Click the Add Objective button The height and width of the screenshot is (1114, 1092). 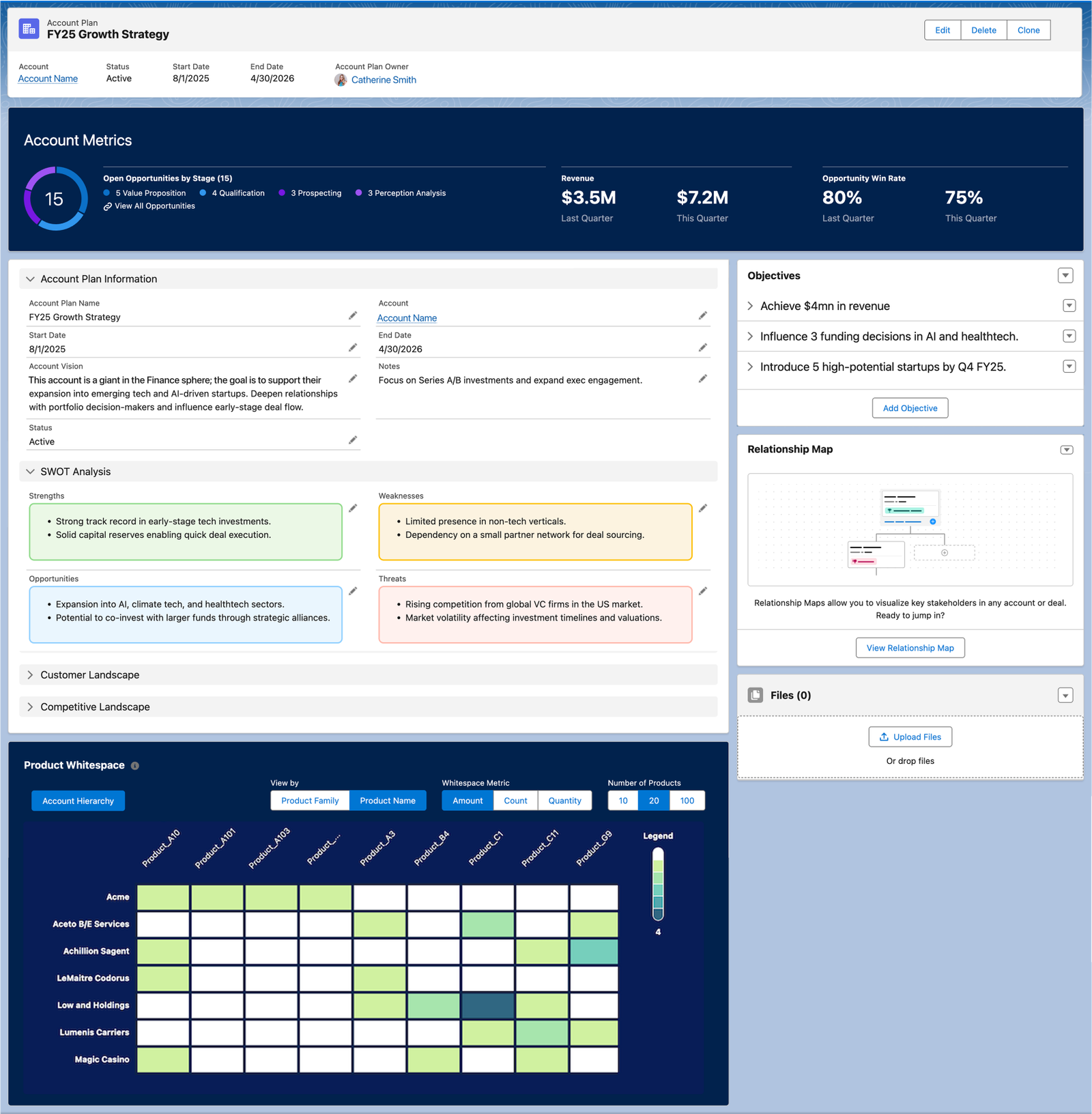click(910, 408)
